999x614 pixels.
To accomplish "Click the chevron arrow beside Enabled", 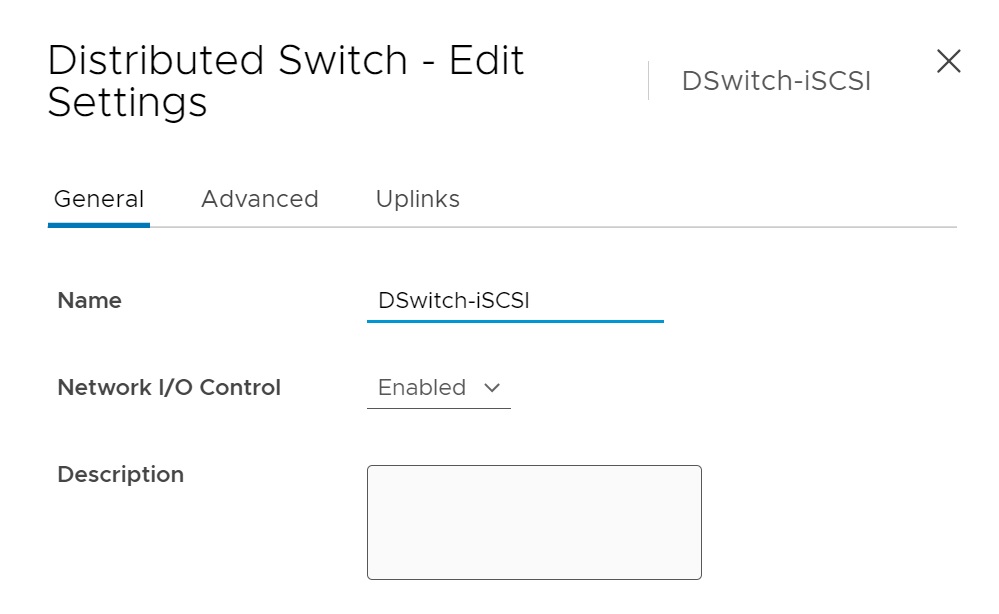I will (x=491, y=388).
